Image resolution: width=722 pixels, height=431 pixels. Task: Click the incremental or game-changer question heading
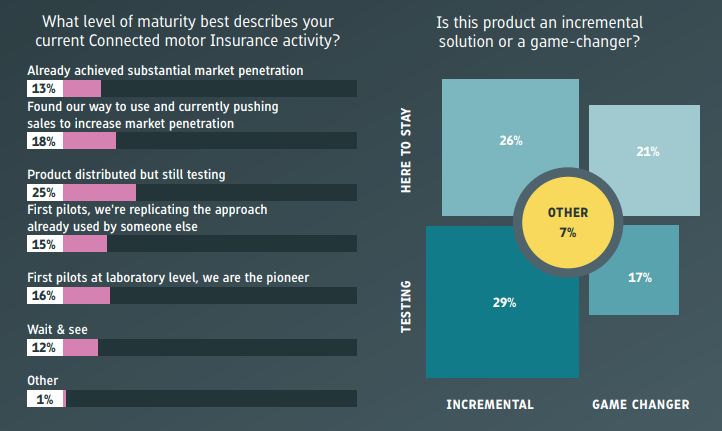pos(540,32)
